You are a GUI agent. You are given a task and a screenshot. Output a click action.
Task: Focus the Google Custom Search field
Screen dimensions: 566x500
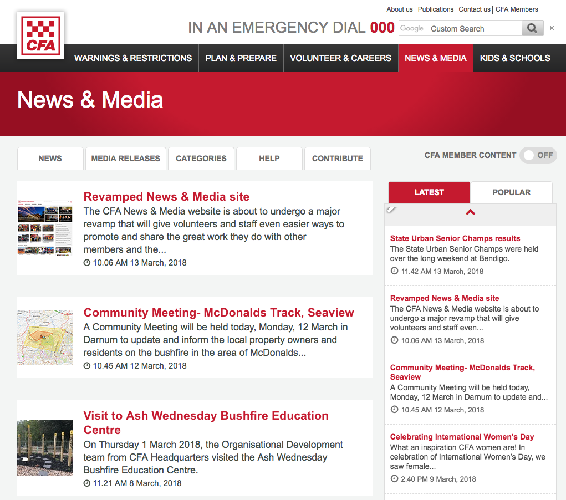click(x=461, y=28)
